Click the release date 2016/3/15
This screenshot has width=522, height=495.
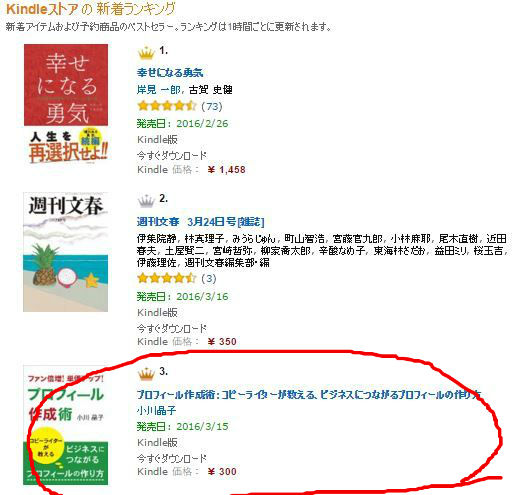[x=202, y=426]
